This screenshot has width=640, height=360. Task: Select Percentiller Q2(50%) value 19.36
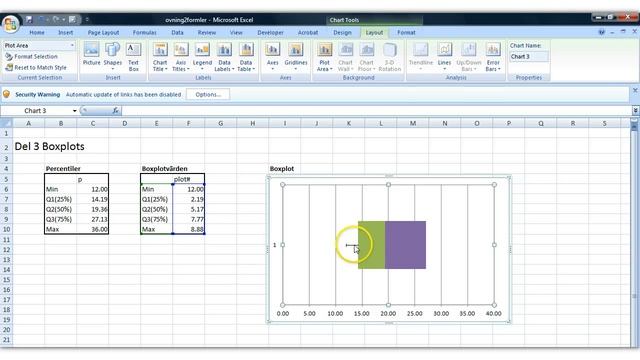[x=93, y=209]
